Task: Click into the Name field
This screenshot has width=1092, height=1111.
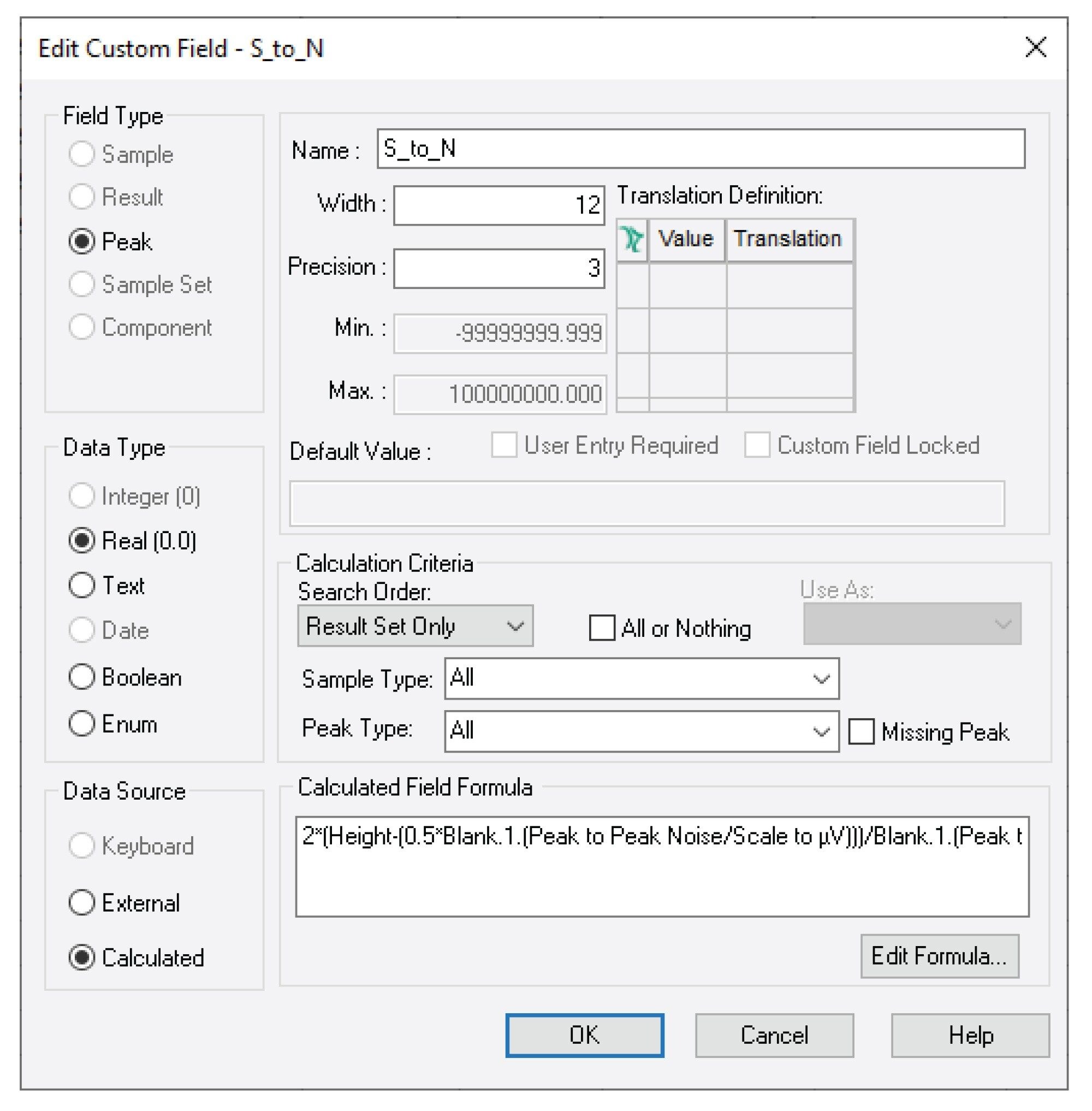Action: (701, 149)
